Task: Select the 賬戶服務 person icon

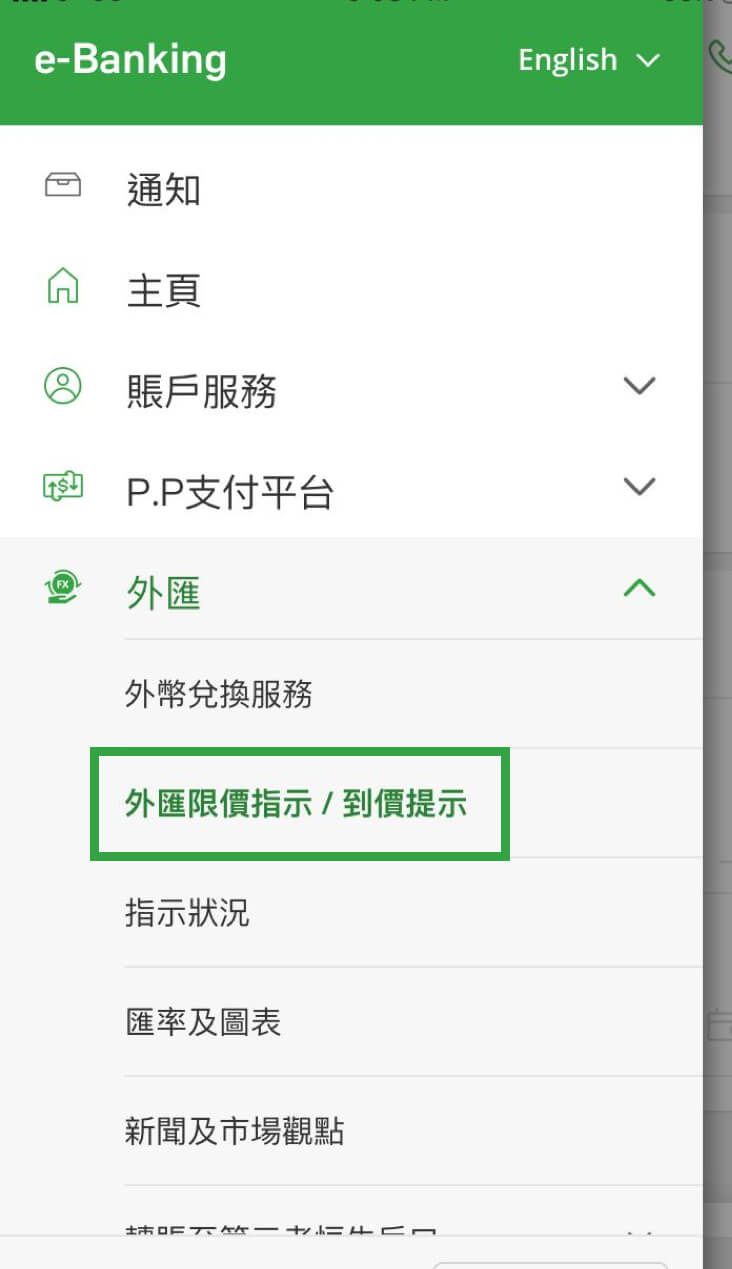Action: point(63,386)
